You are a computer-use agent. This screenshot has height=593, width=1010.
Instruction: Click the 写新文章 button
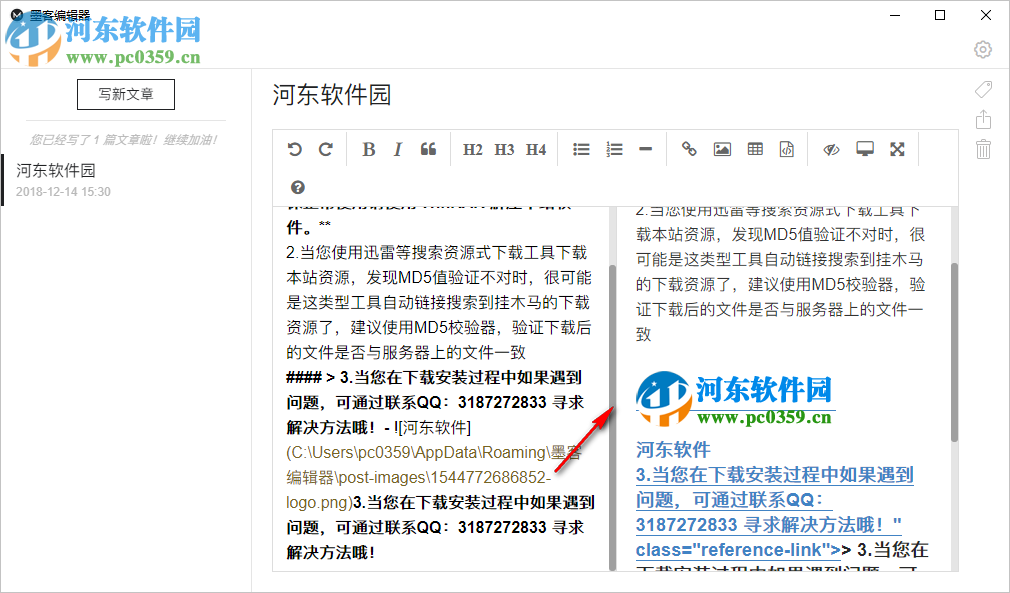pyautogui.click(x=126, y=94)
